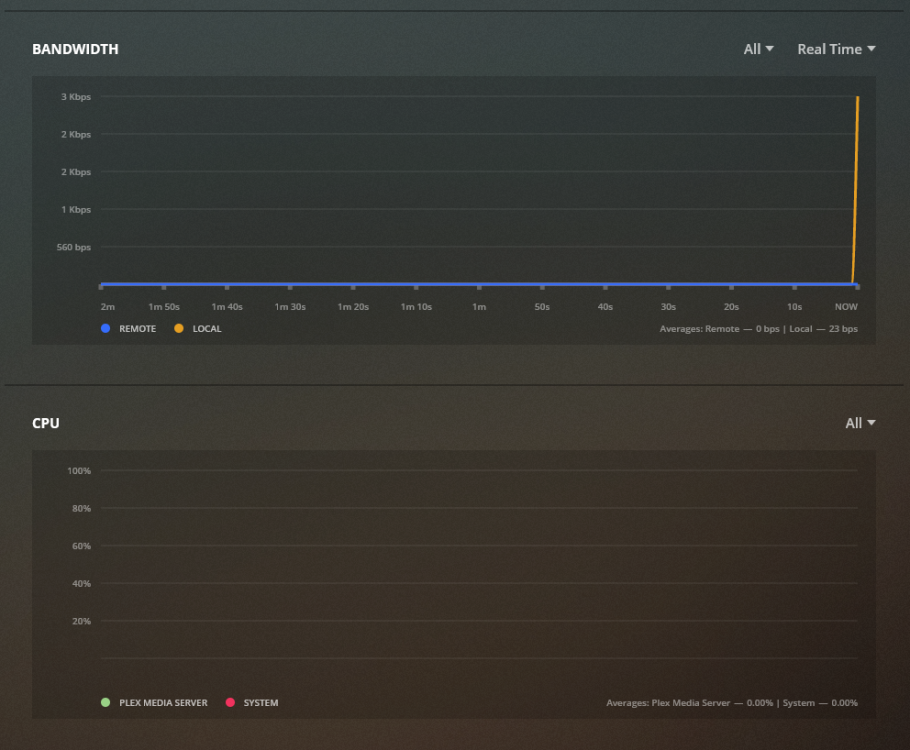Click the '20%' CPU axis label
This screenshot has width=910, height=750.
(81, 621)
